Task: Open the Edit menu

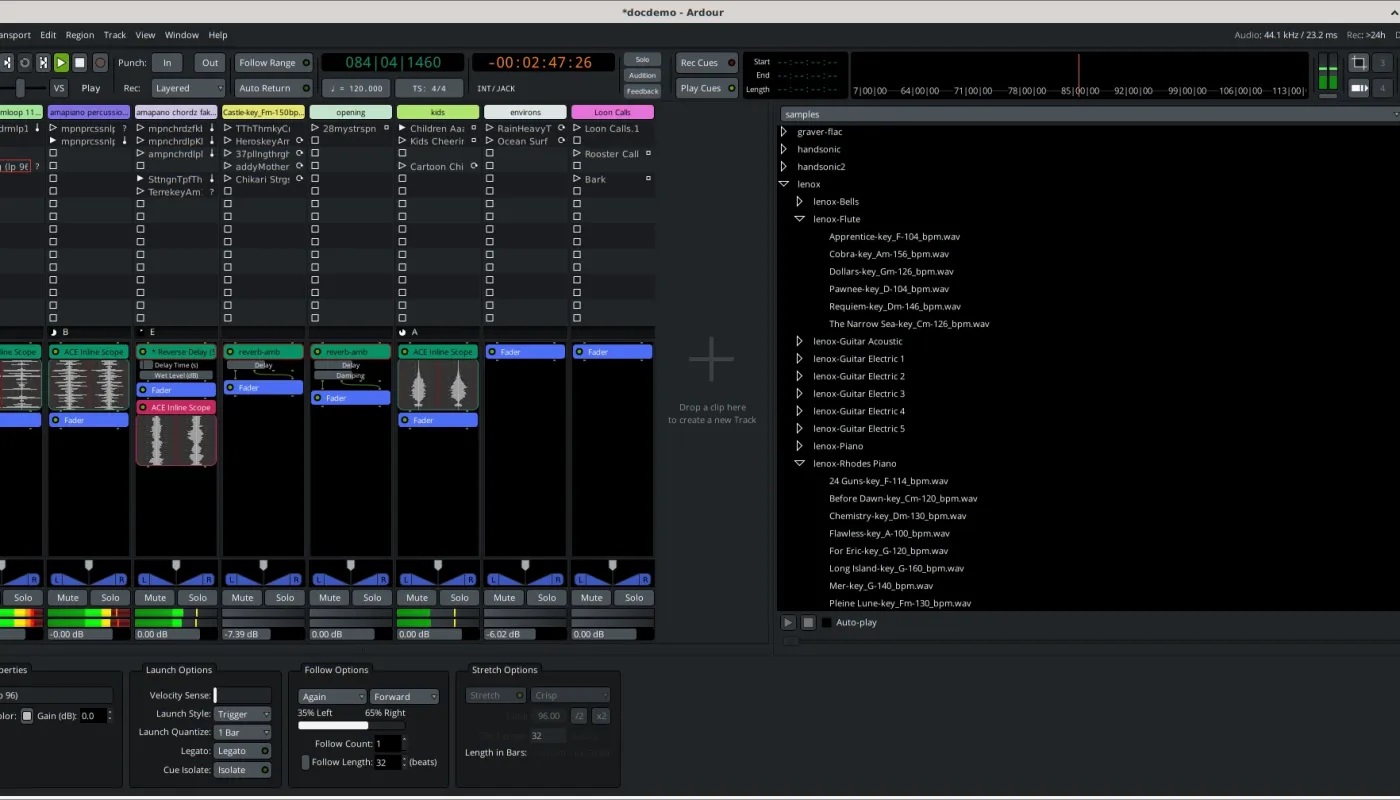Action: [x=48, y=35]
